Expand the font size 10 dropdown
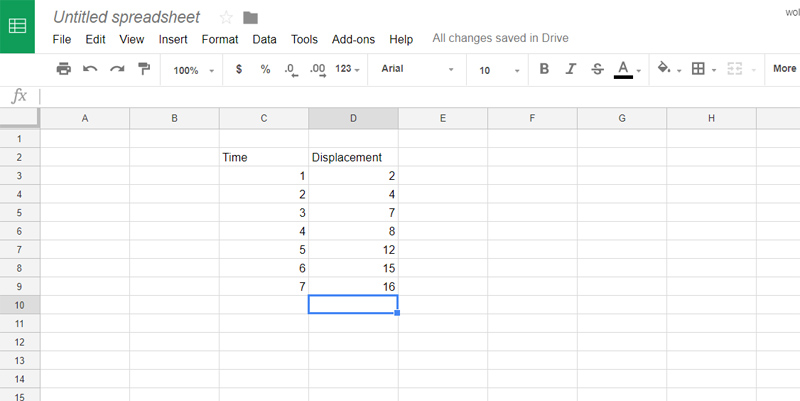This screenshot has width=800, height=401. coord(499,70)
